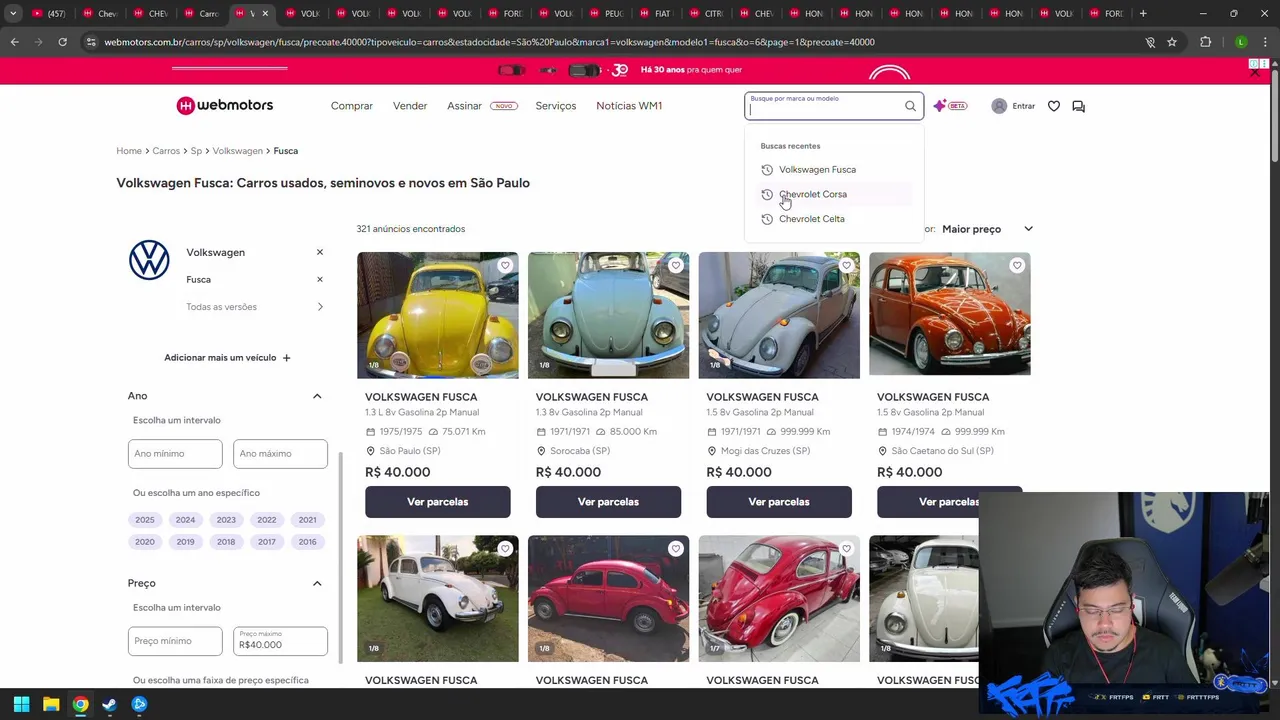
Task: Click the browser address bar URL
Action: click(x=490, y=42)
